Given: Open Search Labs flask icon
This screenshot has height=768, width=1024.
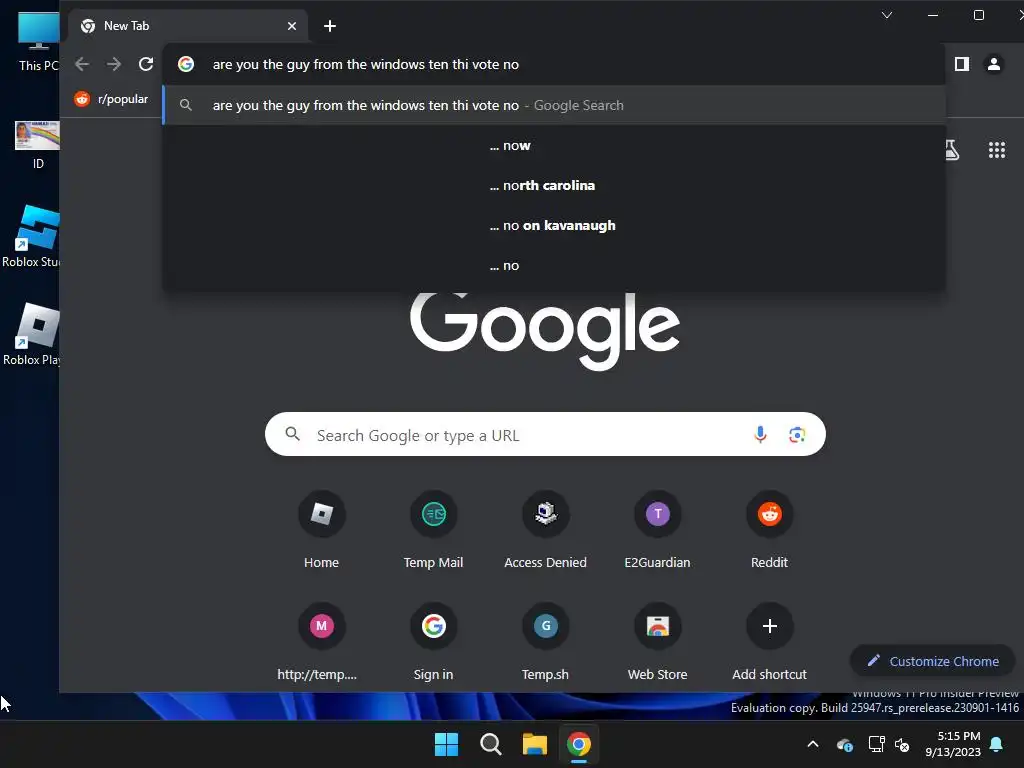Looking at the screenshot, I should (952, 150).
